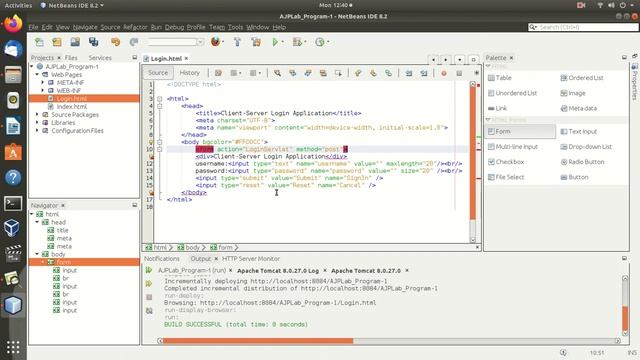Click the browser selection Firefox icon
Image resolution: width=640 pixels, height=360 pixels.
tap(216, 42)
